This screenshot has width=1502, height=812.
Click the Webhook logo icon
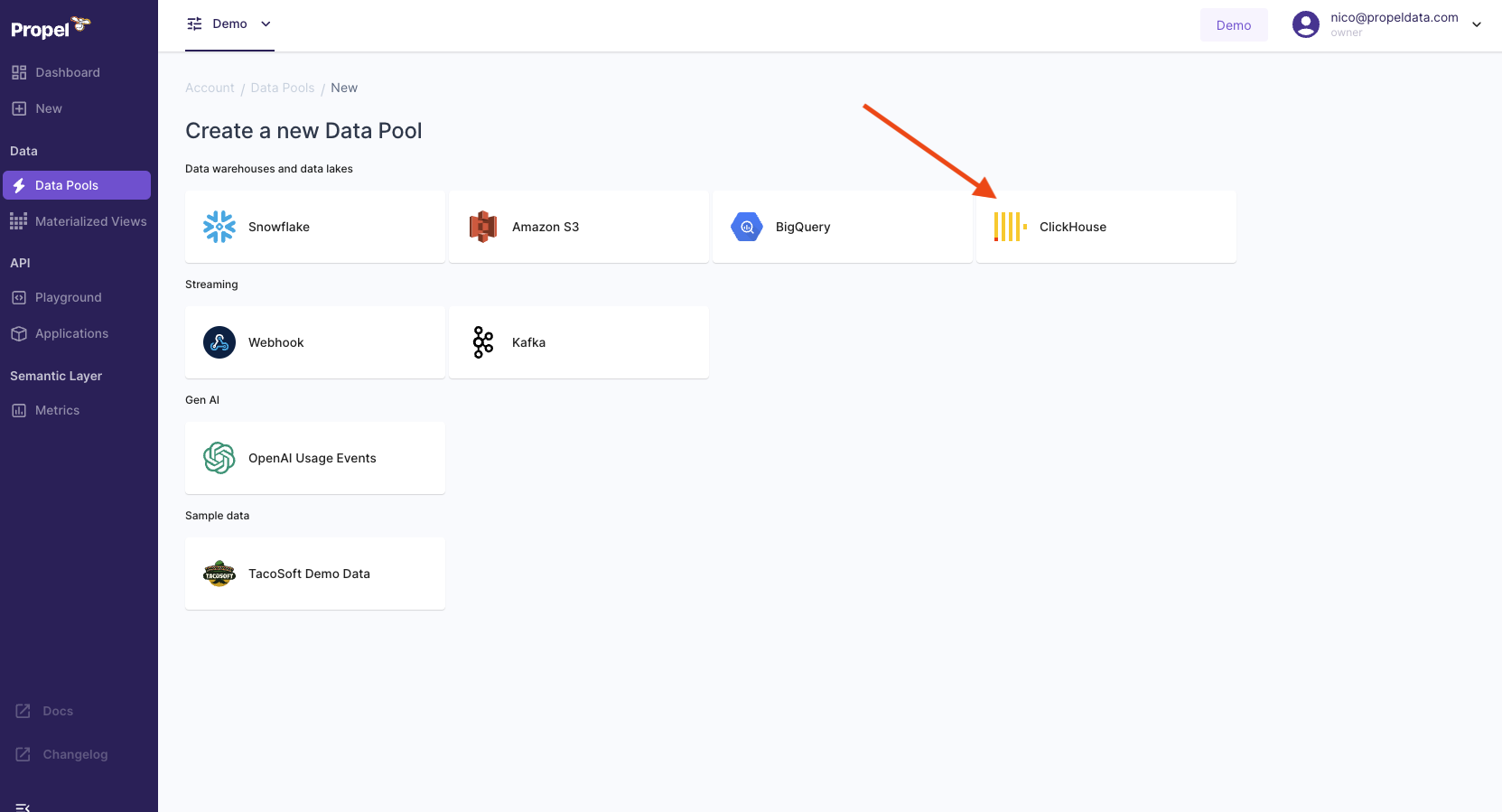pos(219,342)
